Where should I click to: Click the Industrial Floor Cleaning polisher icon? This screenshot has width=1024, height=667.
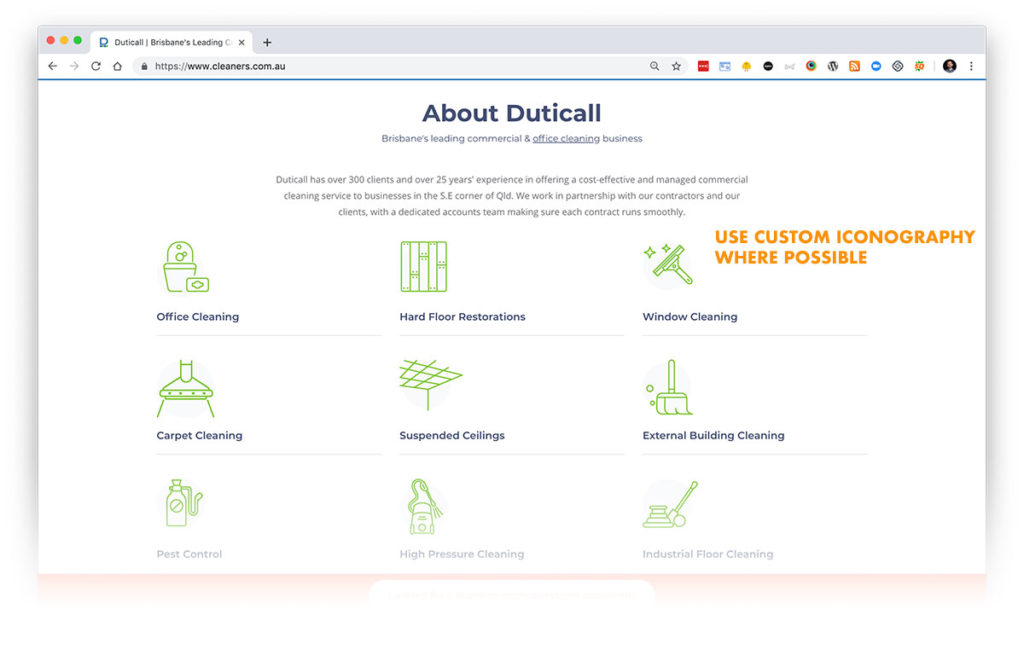click(x=670, y=504)
